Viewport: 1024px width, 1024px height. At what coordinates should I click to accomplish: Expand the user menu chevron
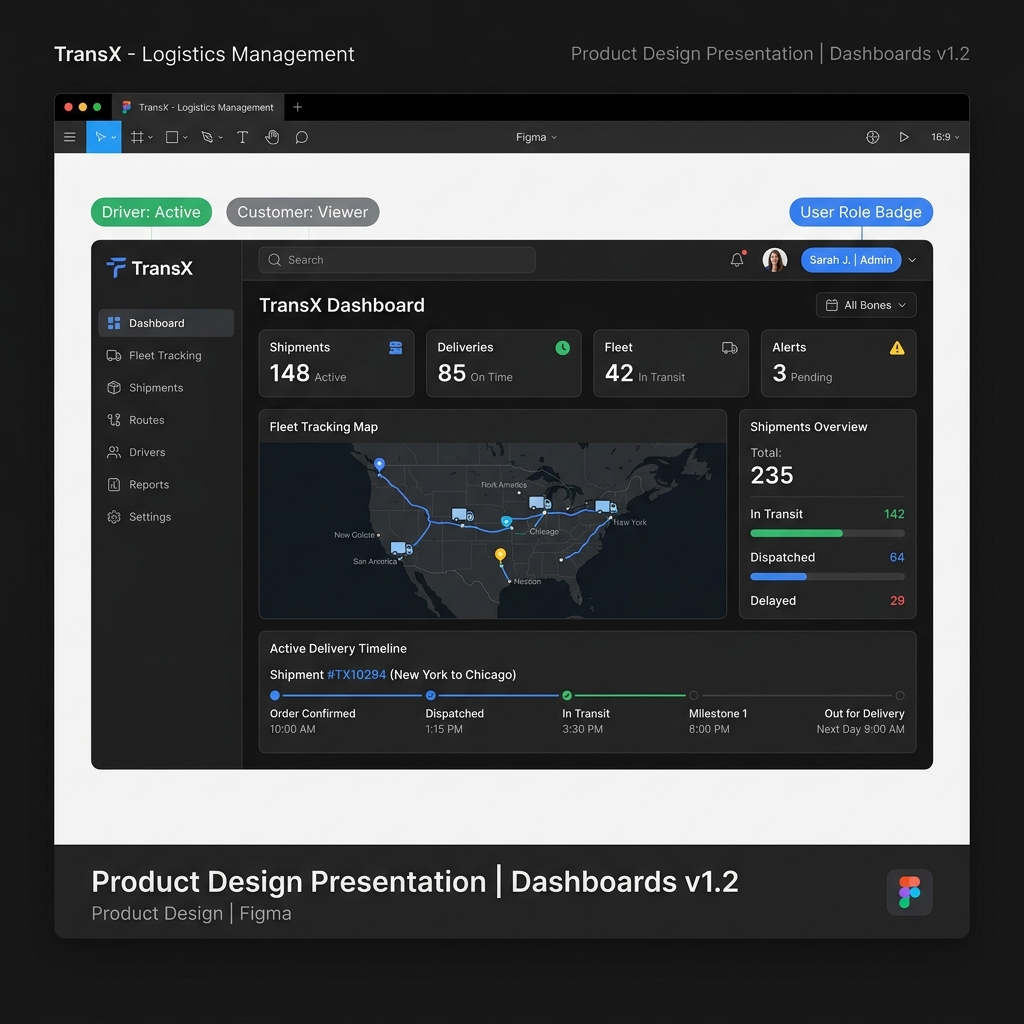912,260
